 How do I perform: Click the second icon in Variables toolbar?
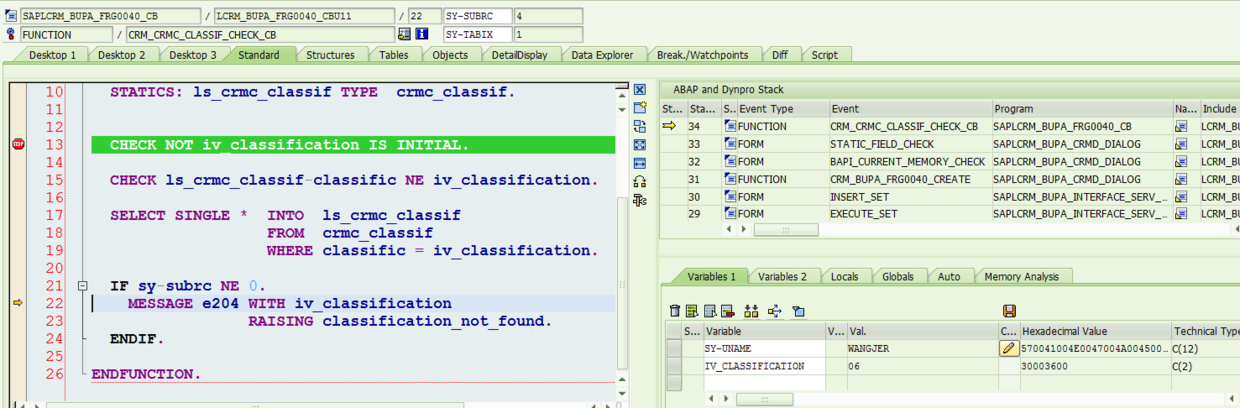(x=691, y=311)
